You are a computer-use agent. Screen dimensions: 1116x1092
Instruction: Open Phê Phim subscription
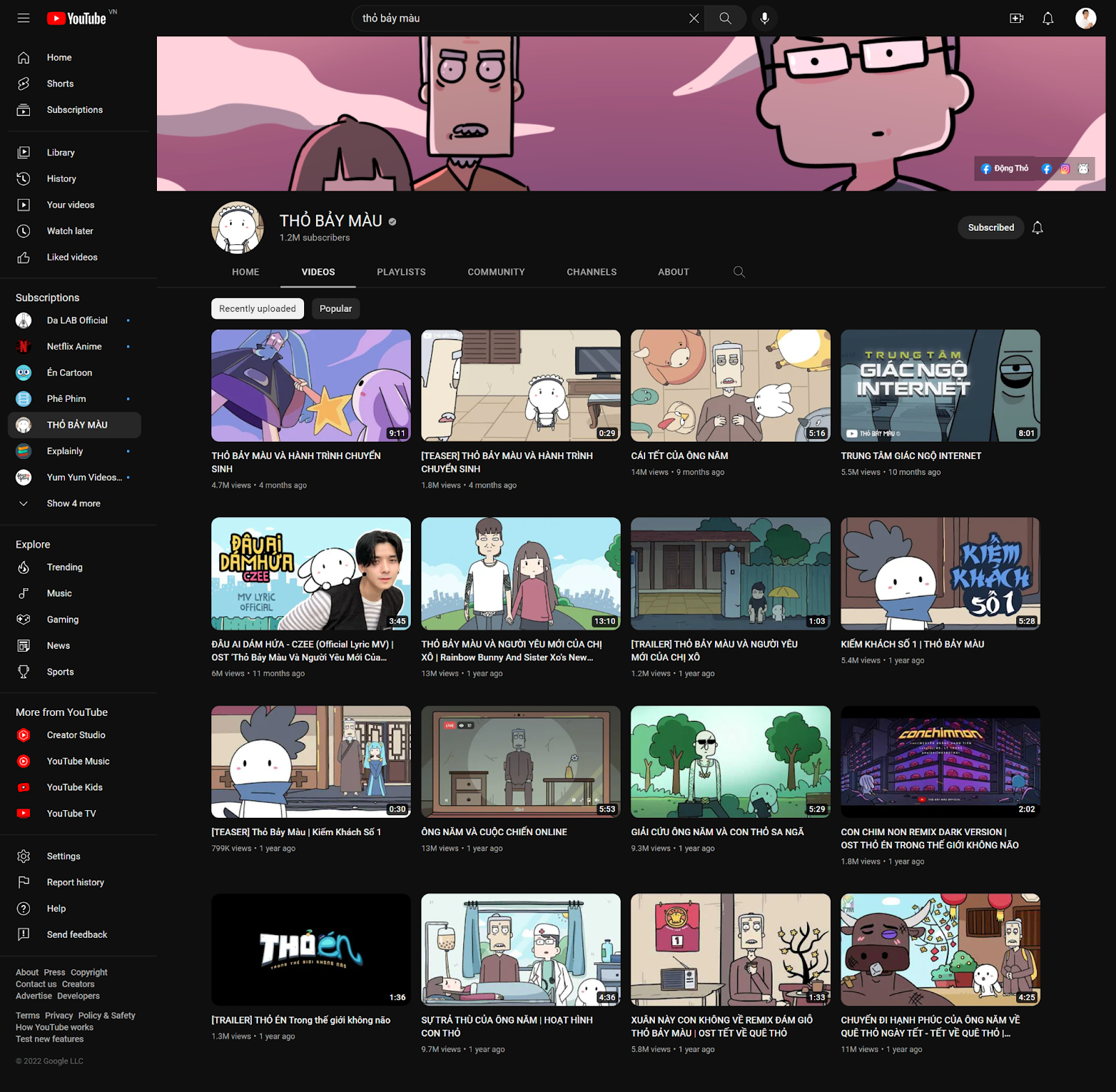tap(74, 398)
